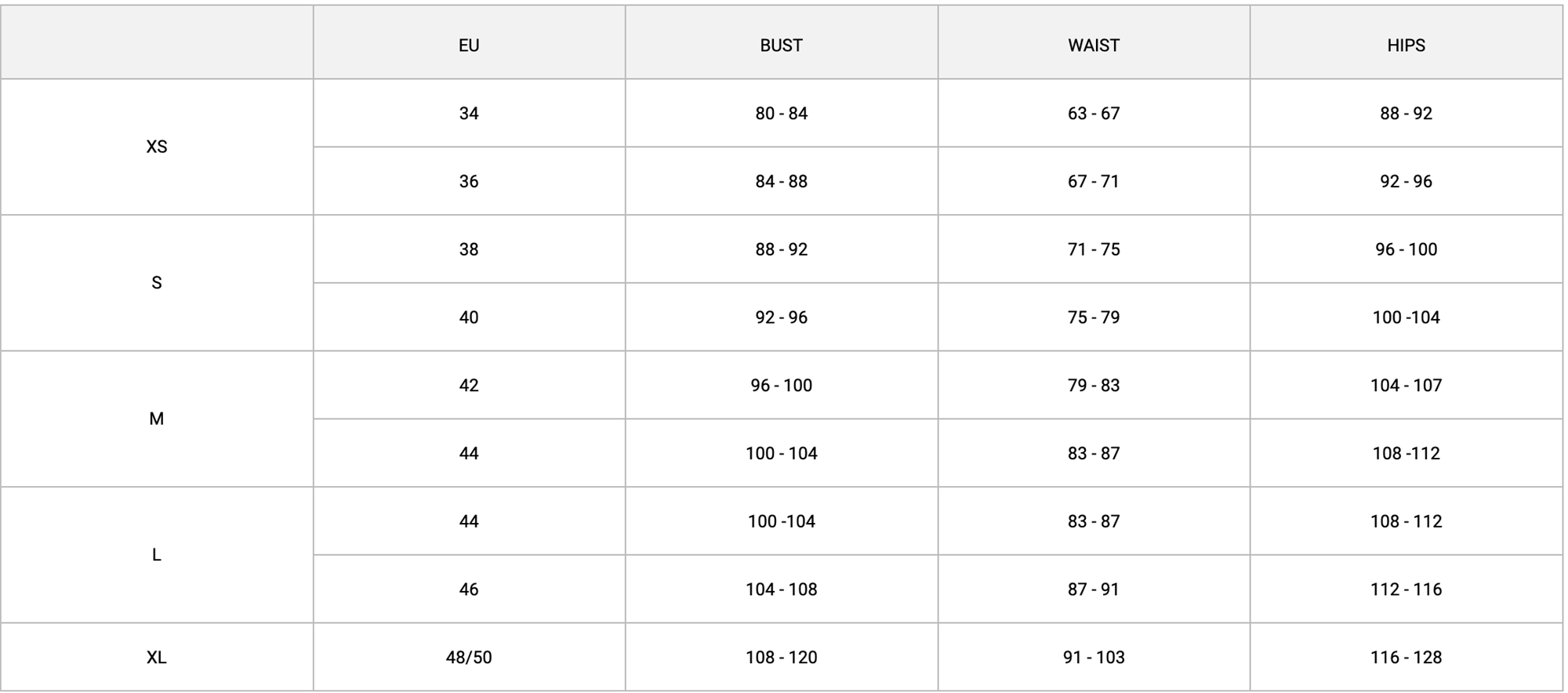Click the hips value 104 - 107
The height and width of the screenshot is (693, 1568).
(x=1406, y=385)
